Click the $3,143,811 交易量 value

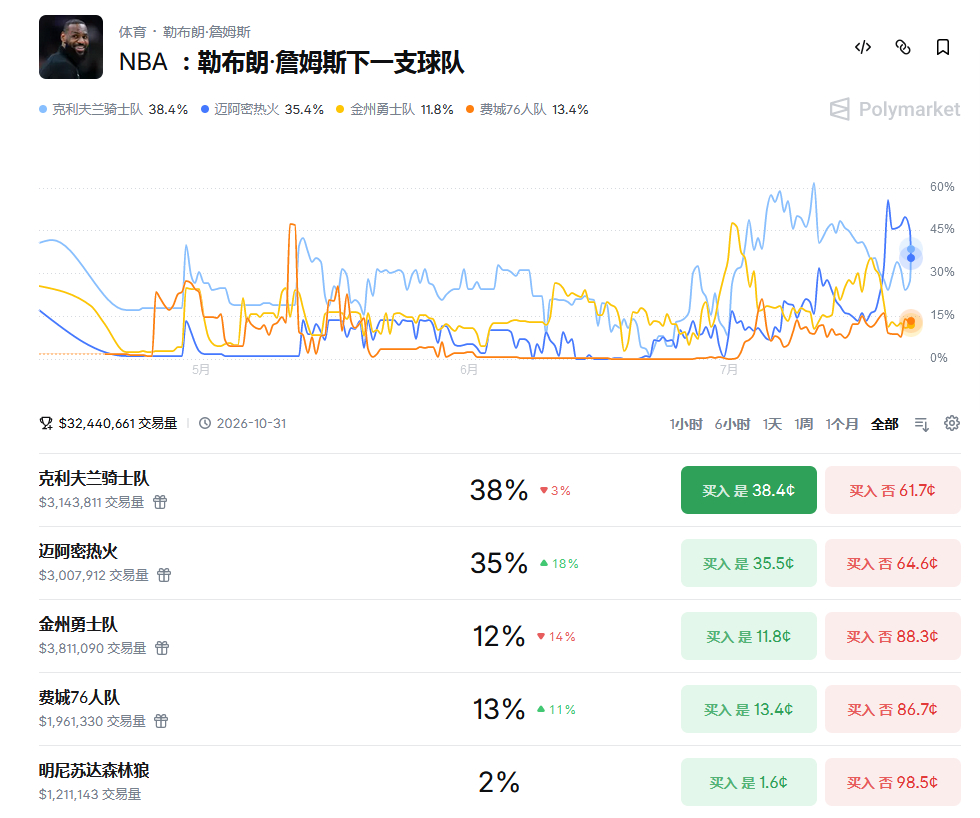91,502
